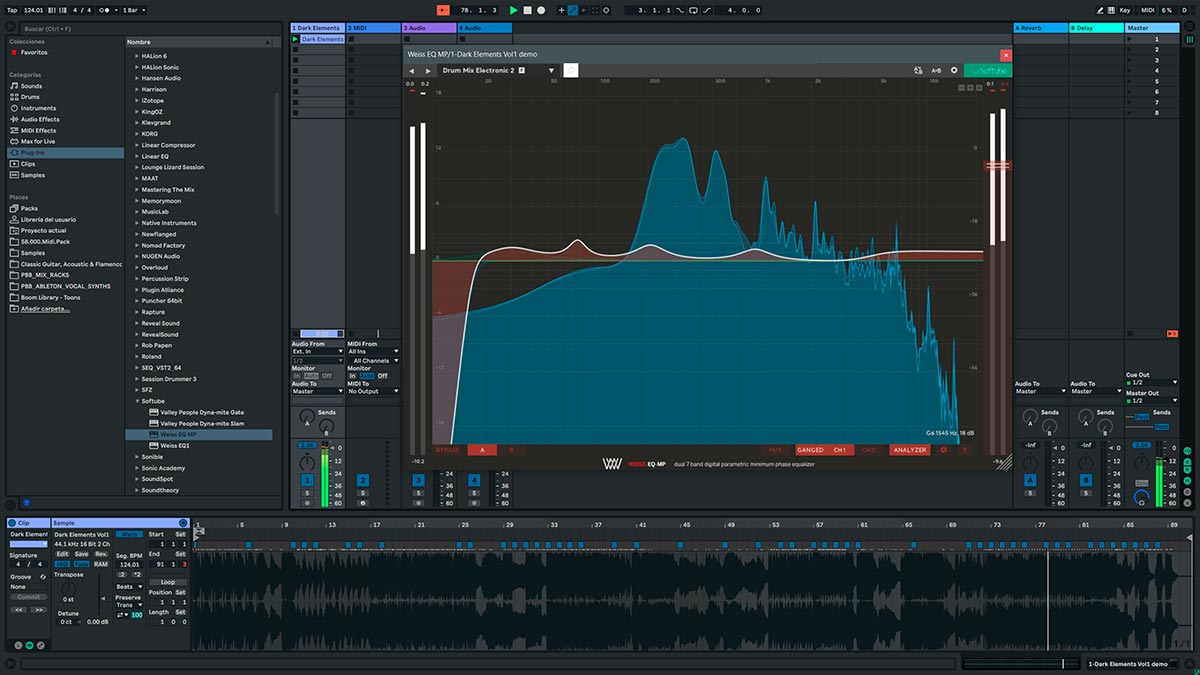Screen dimensions: 1200x675
Task: Open the Samples browser category
Action: (33, 175)
